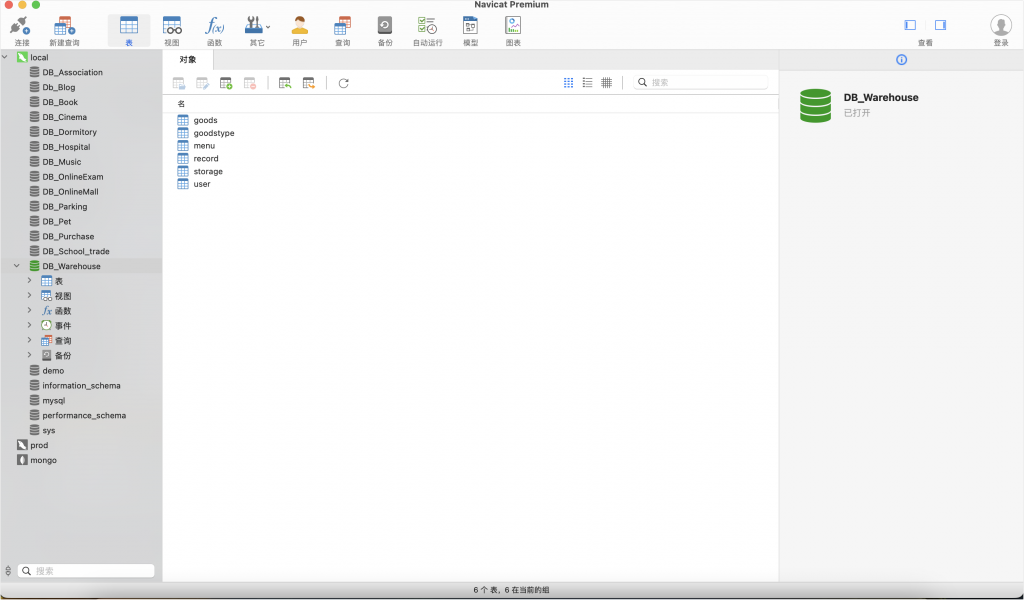This screenshot has width=1024, height=600.
Task: Open the 图表 (Charts) toolbar icon
Action: (513, 30)
